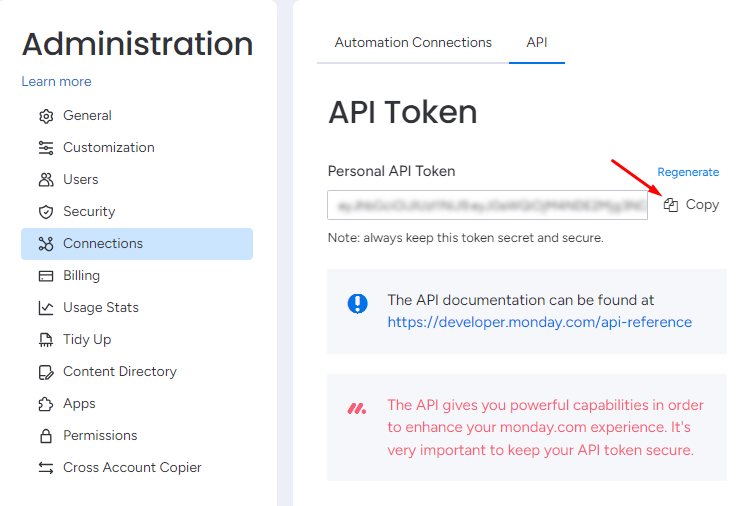Copy the API token
The image size is (751, 506).
(x=702, y=205)
